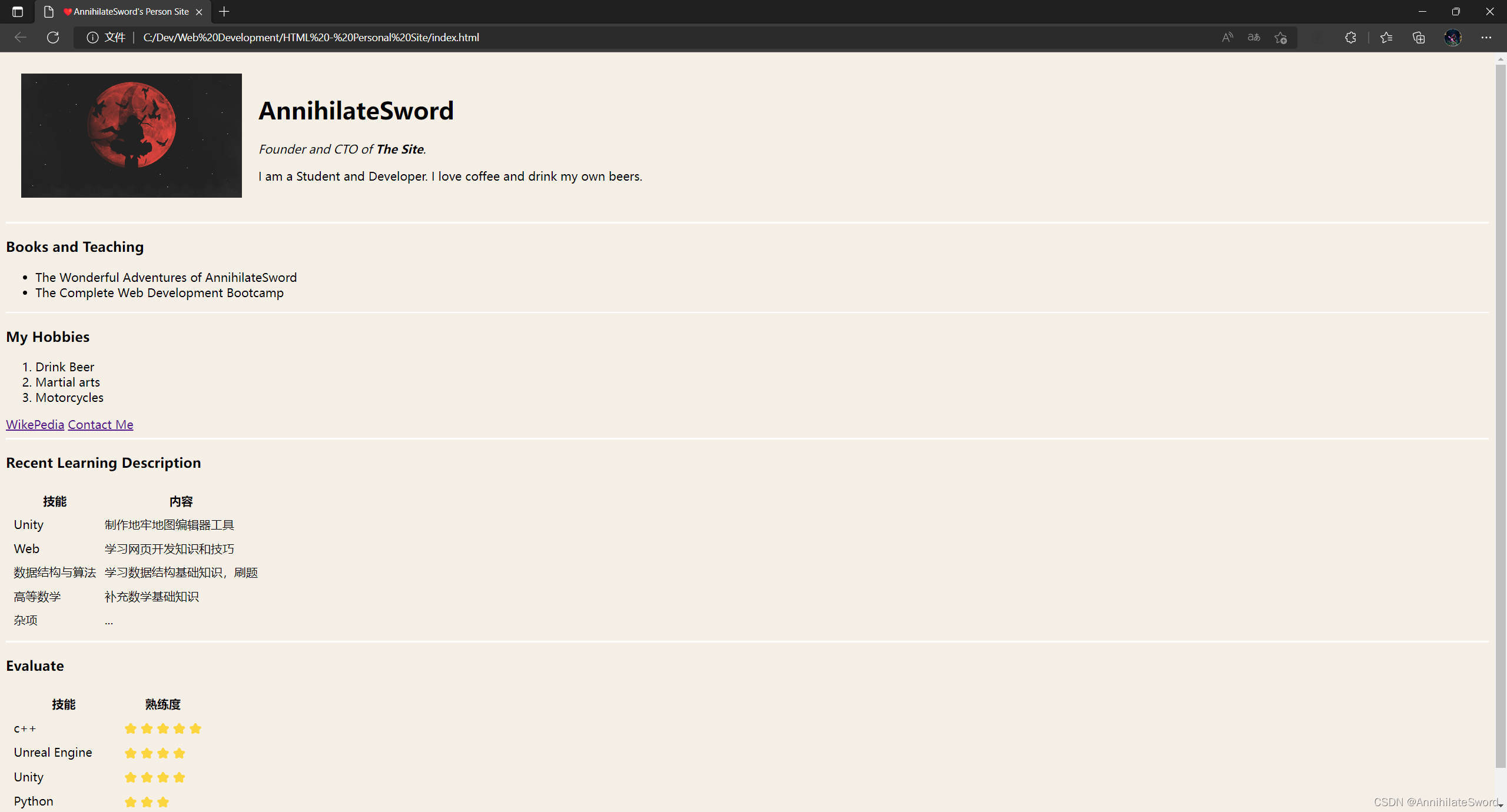Open the WikePedia link

pos(35,424)
